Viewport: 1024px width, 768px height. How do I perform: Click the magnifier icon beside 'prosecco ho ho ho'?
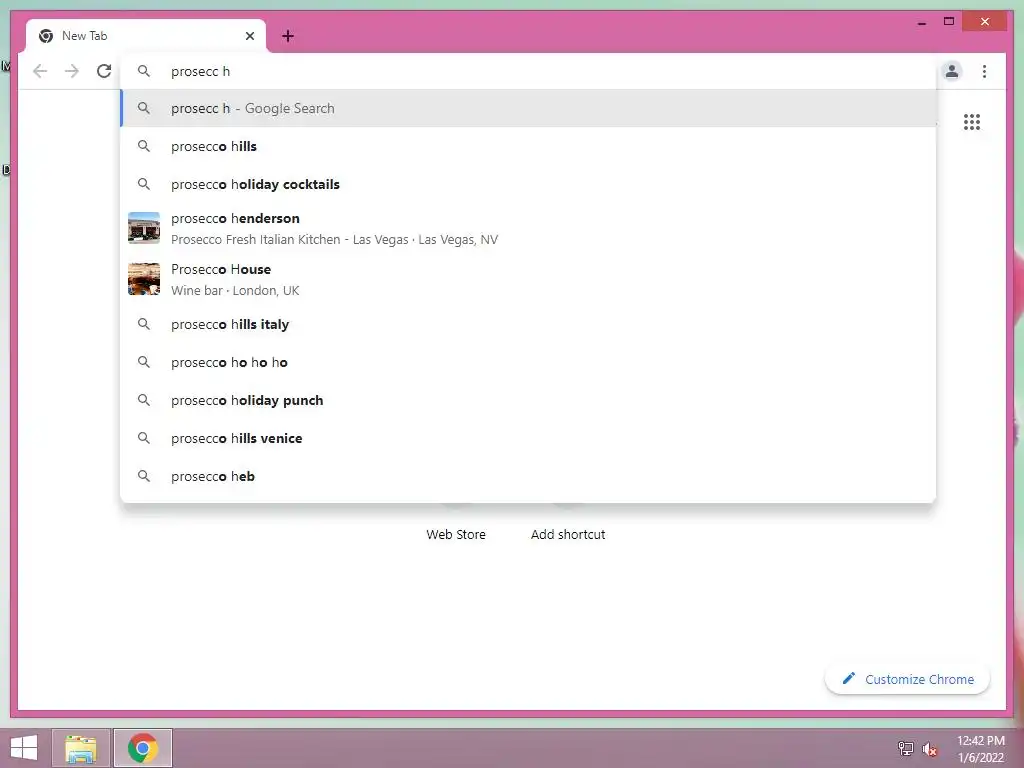click(x=144, y=362)
